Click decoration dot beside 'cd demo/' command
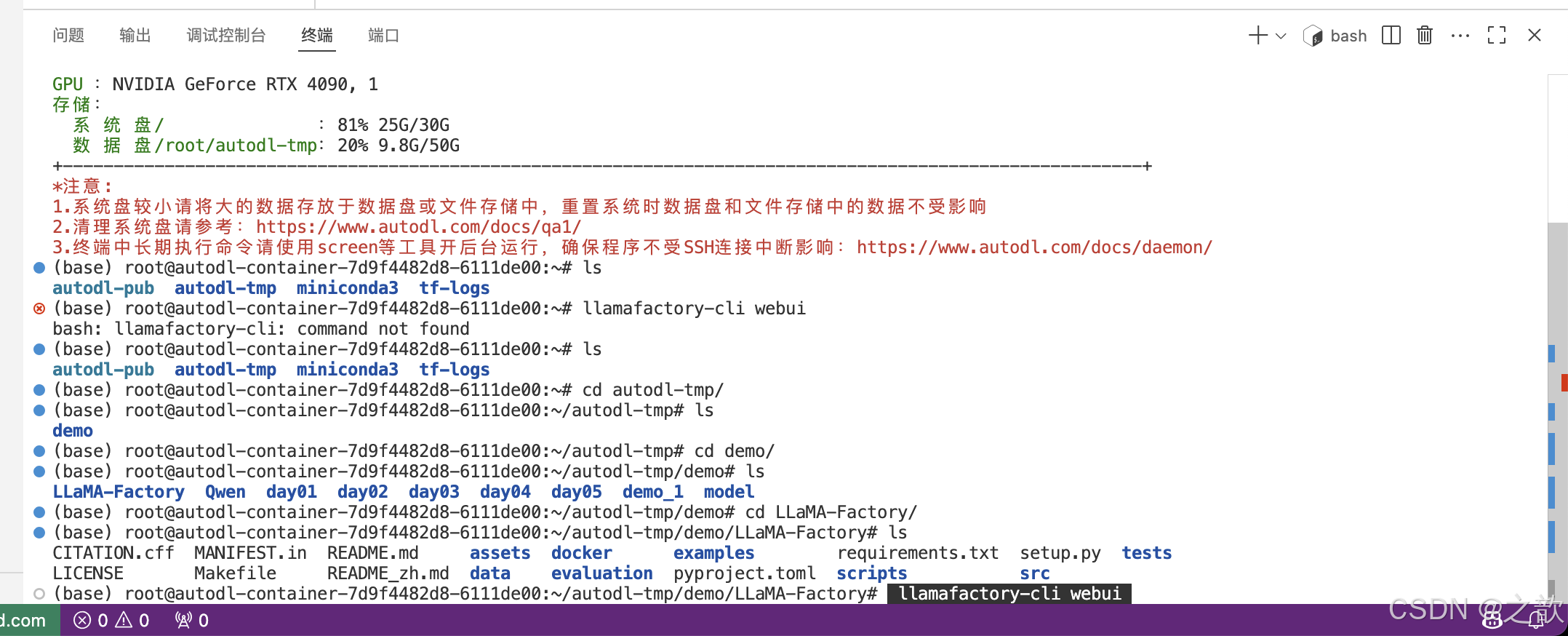 point(39,451)
